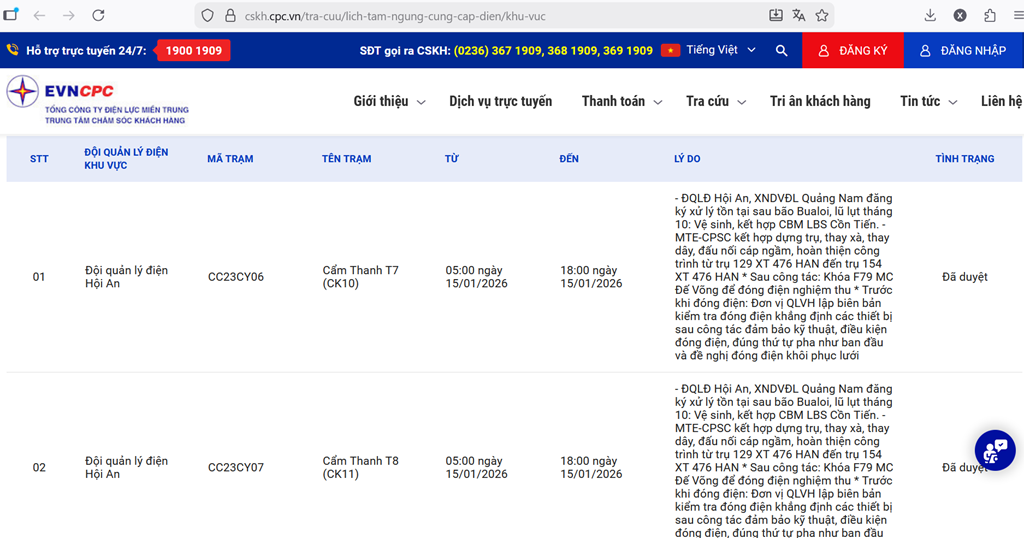Click the search magnifier icon in header
The height and width of the screenshot is (538, 1024).
tap(781, 50)
